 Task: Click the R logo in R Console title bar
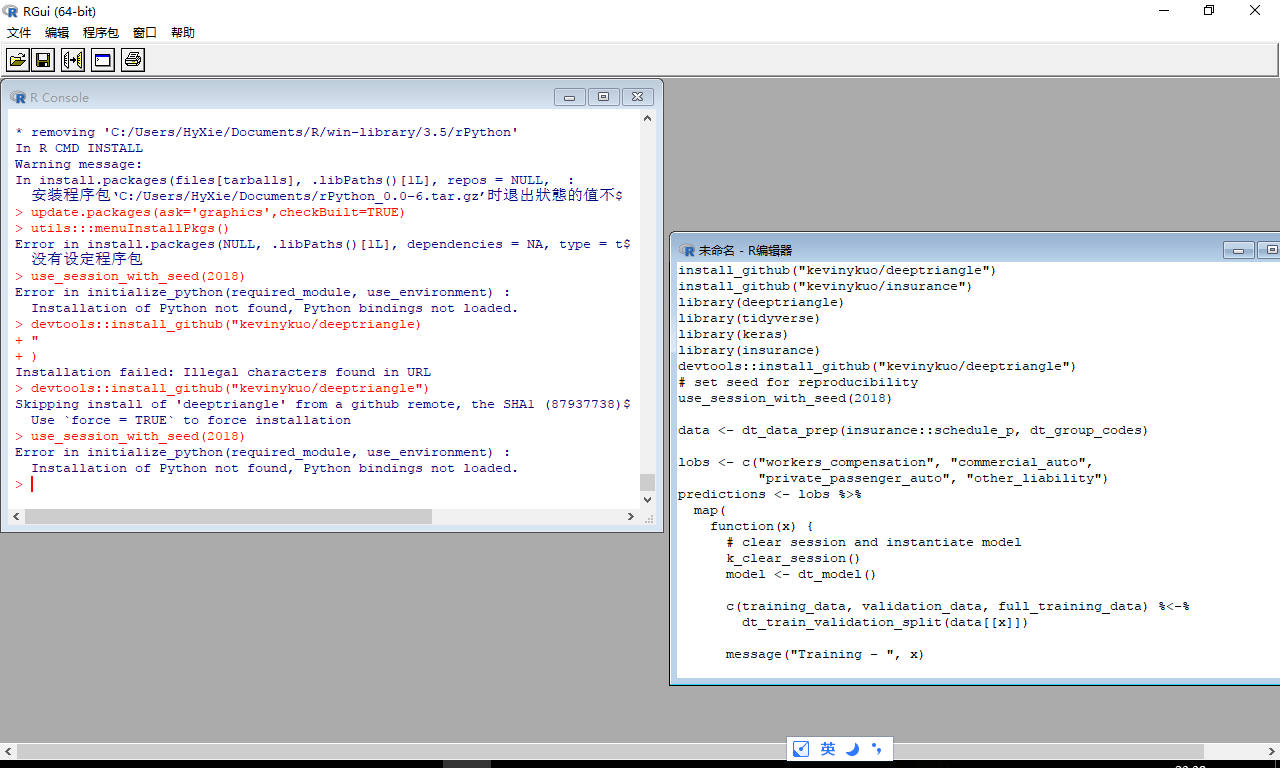[x=18, y=97]
